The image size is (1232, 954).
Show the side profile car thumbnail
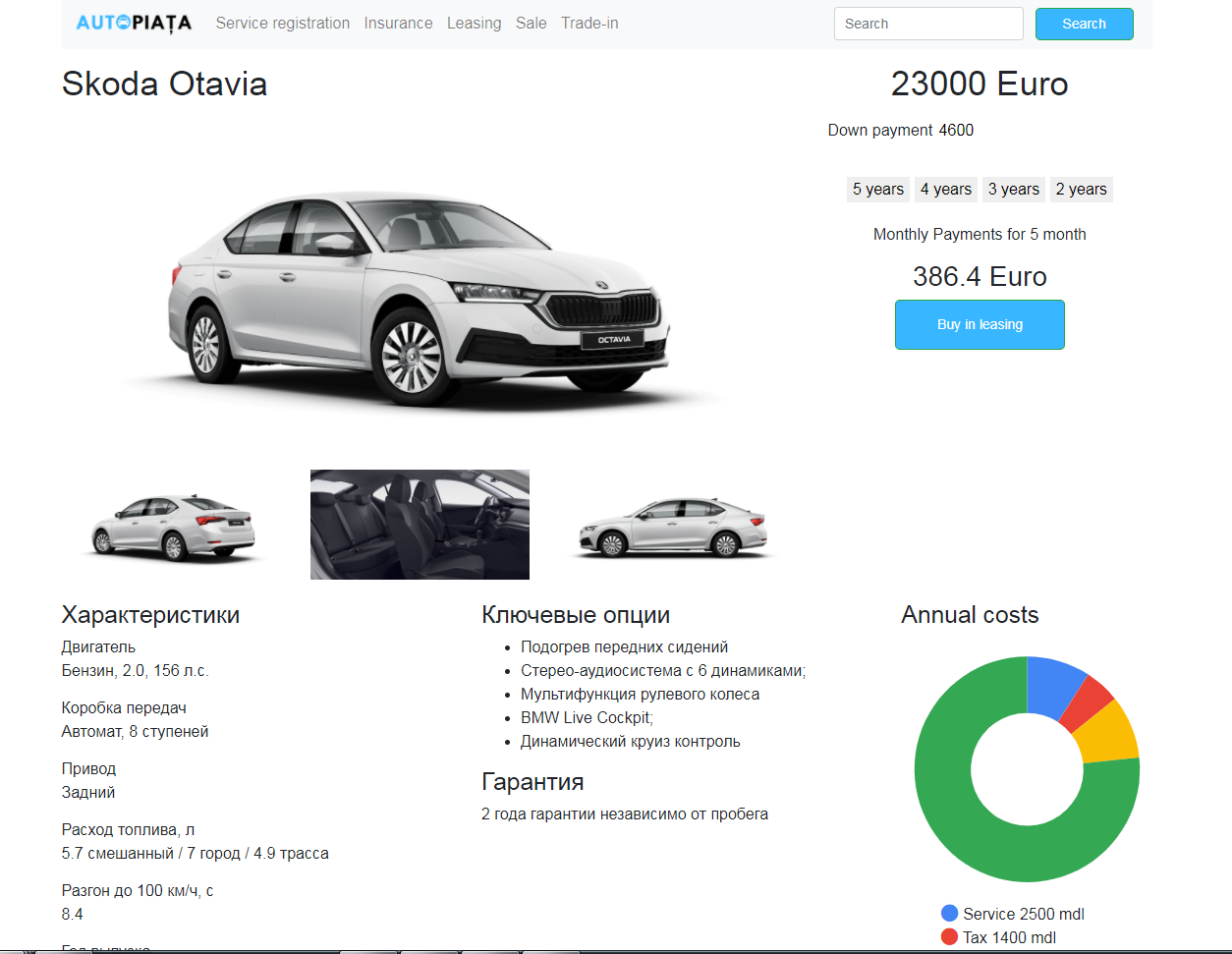coord(671,528)
